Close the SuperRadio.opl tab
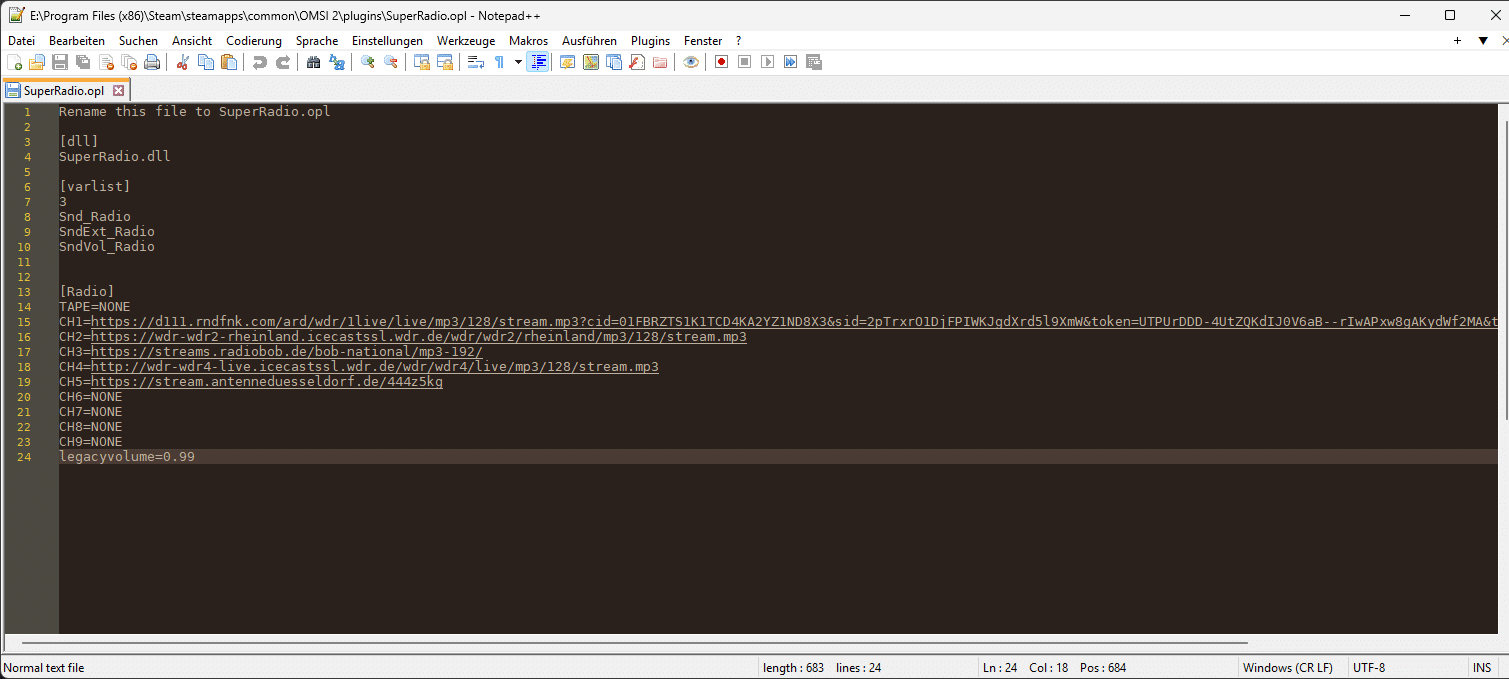 [x=118, y=91]
